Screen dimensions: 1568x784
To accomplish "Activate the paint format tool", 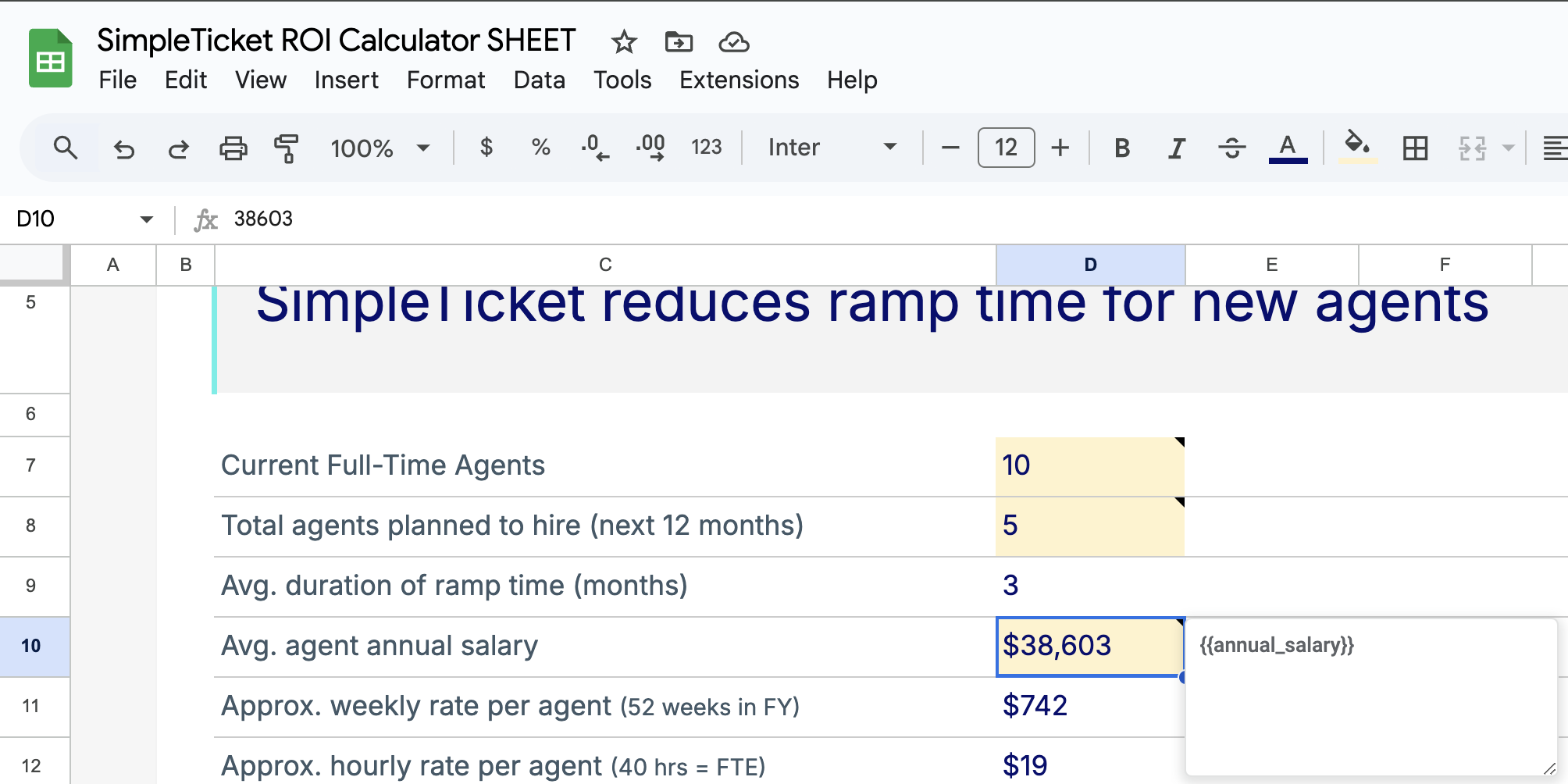I will click(x=287, y=148).
